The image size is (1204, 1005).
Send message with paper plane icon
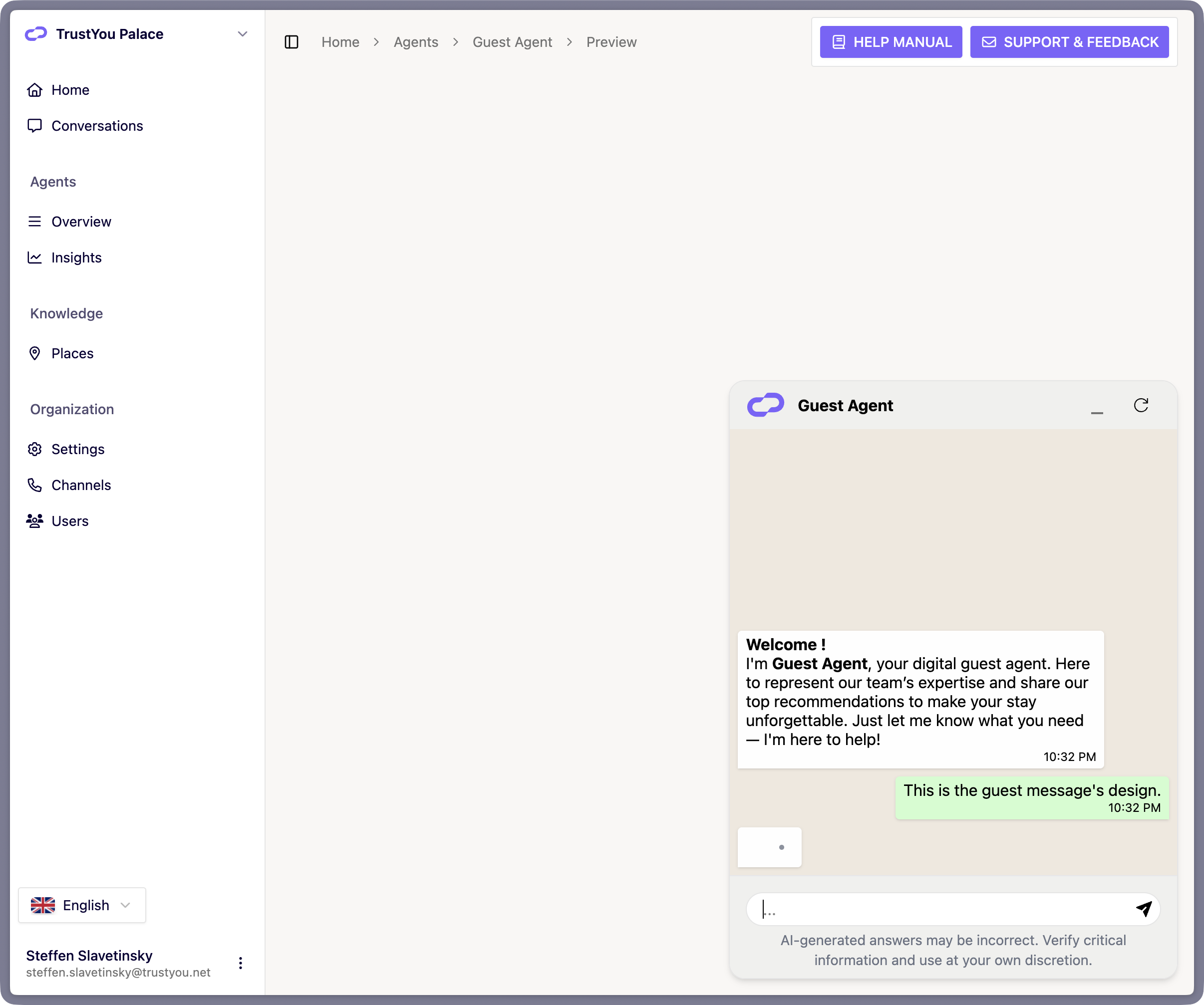(x=1143, y=908)
